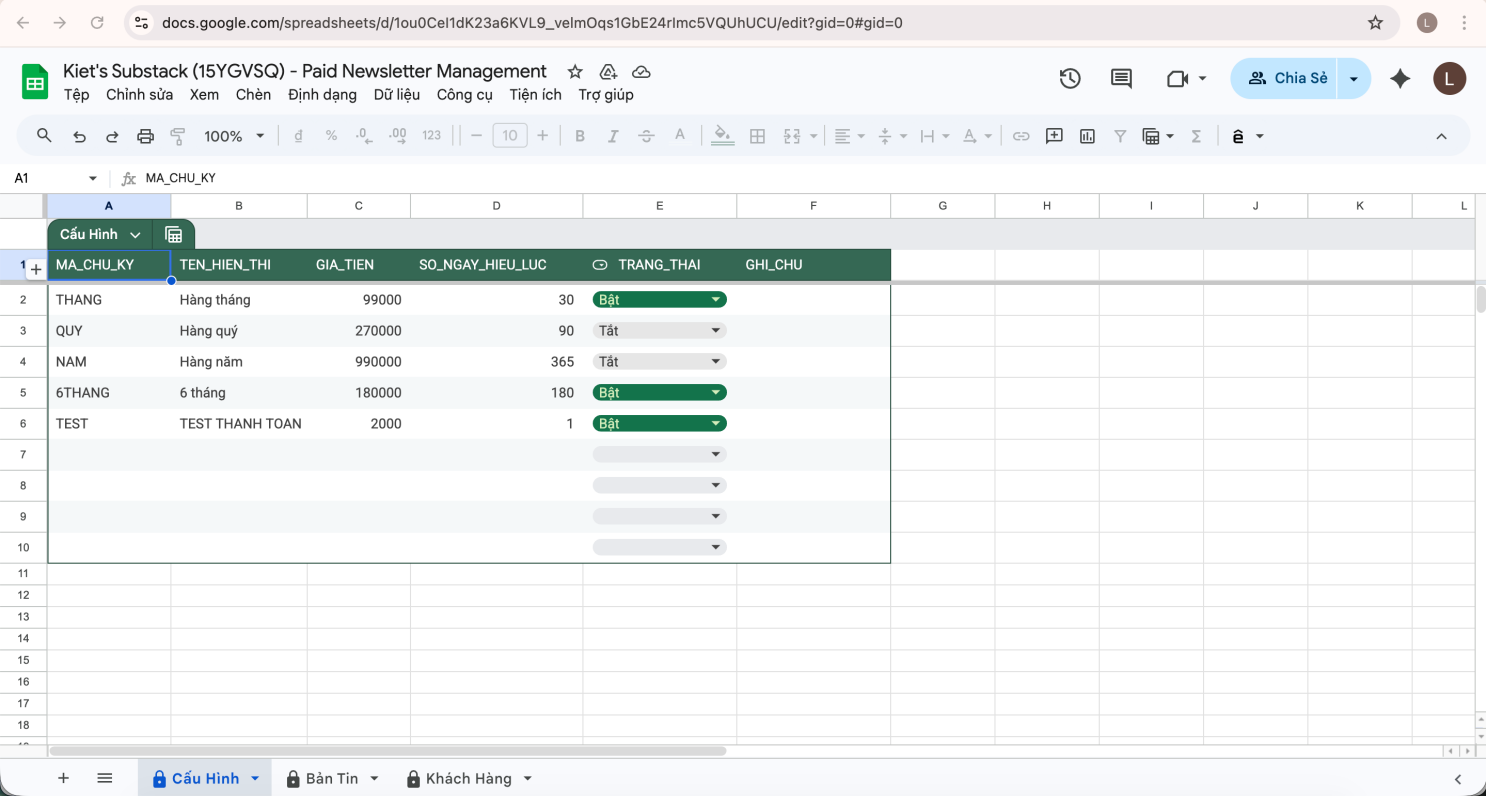Click the create filter funnel icon
The image size is (1486, 796).
(x=1120, y=136)
